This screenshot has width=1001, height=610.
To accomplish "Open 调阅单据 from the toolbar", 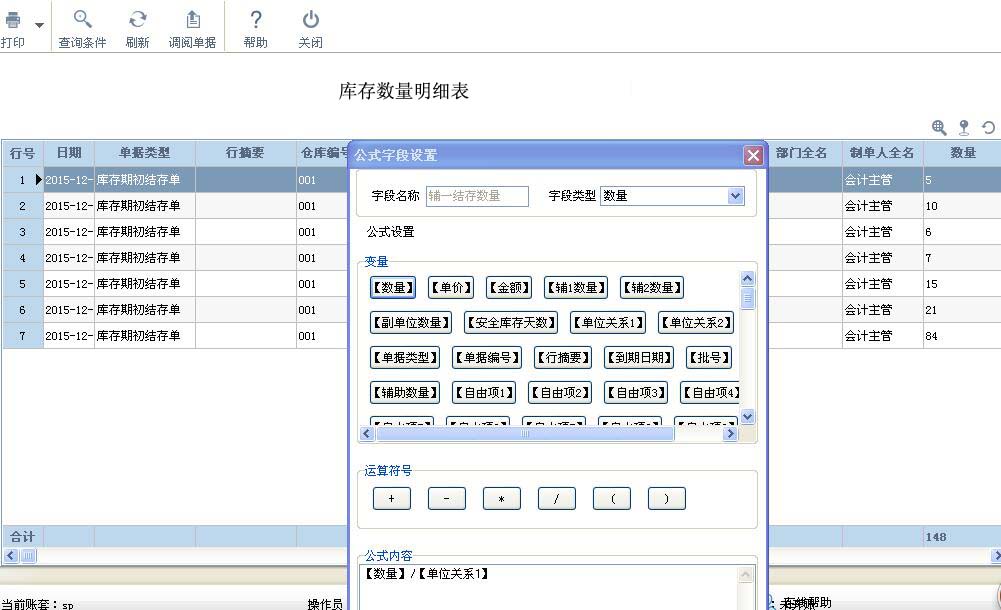I will point(192,20).
